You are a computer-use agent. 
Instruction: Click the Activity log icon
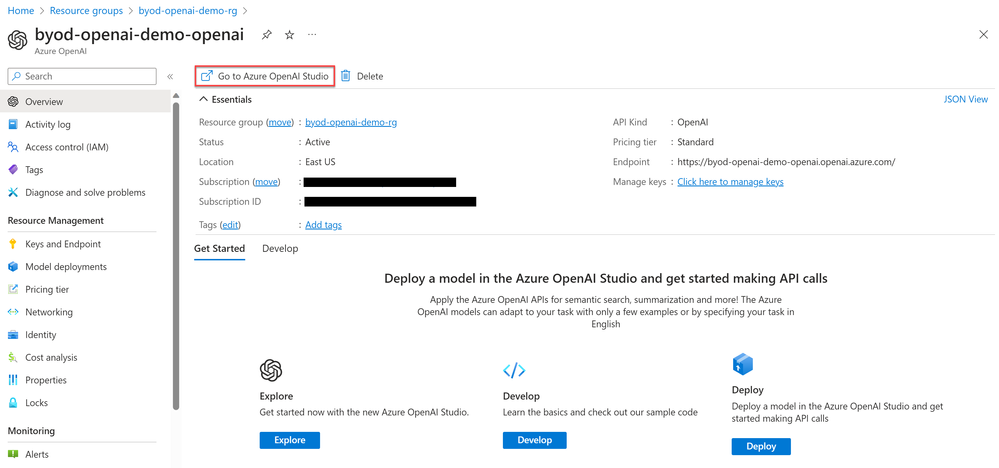(13, 125)
